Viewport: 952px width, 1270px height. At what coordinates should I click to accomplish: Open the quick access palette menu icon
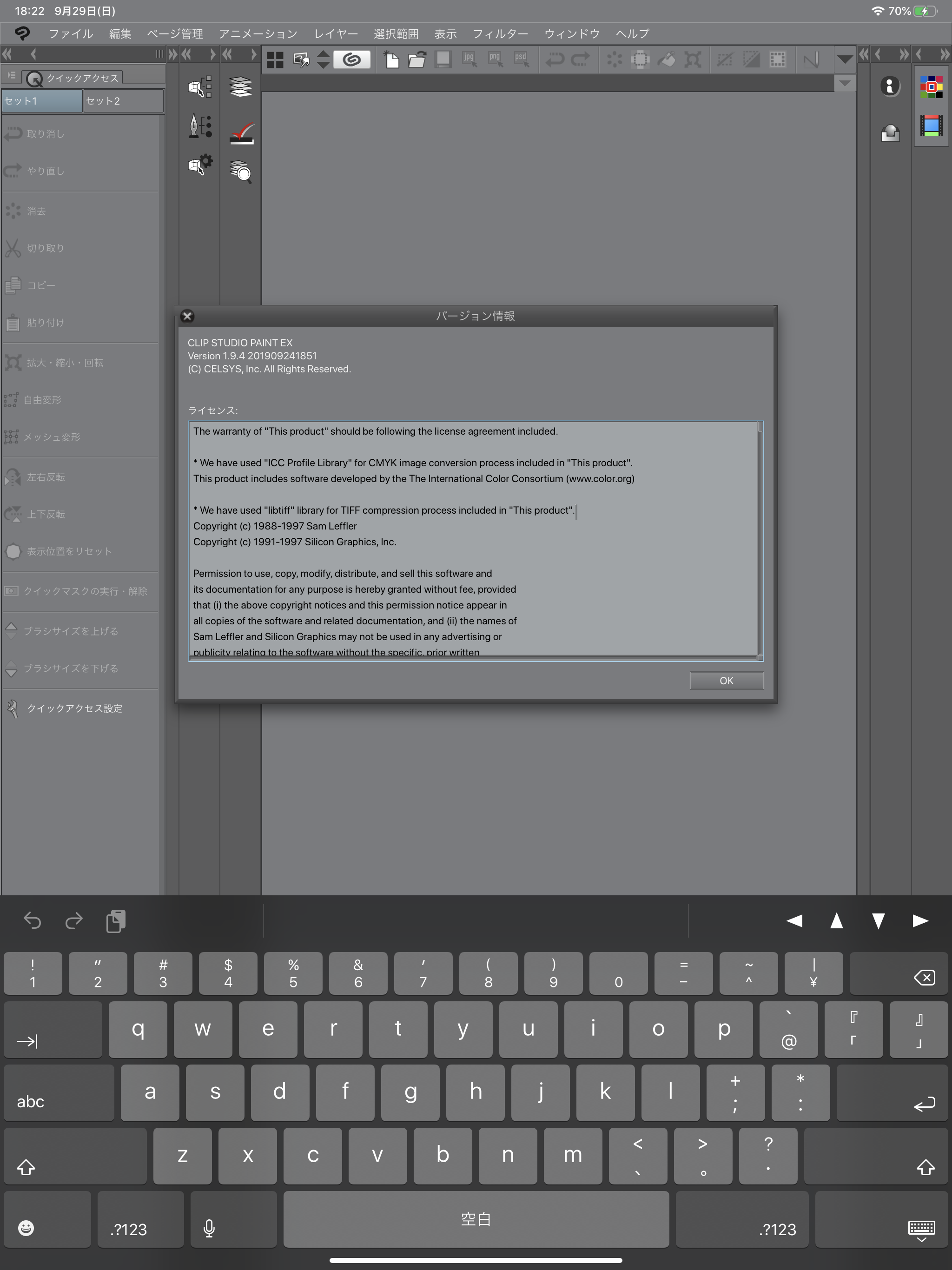pos(12,76)
